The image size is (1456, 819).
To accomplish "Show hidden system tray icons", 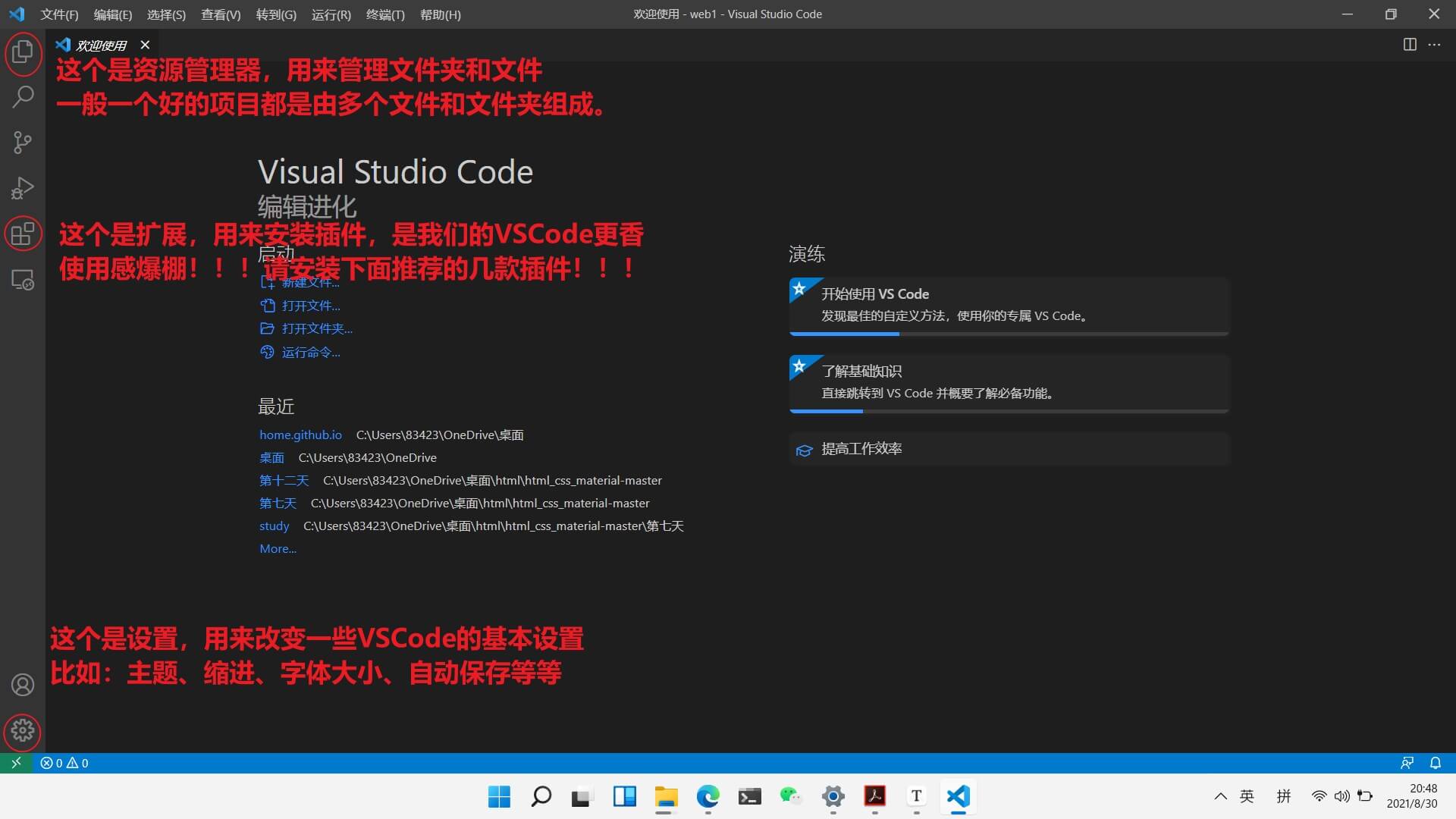I will point(1220,796).
